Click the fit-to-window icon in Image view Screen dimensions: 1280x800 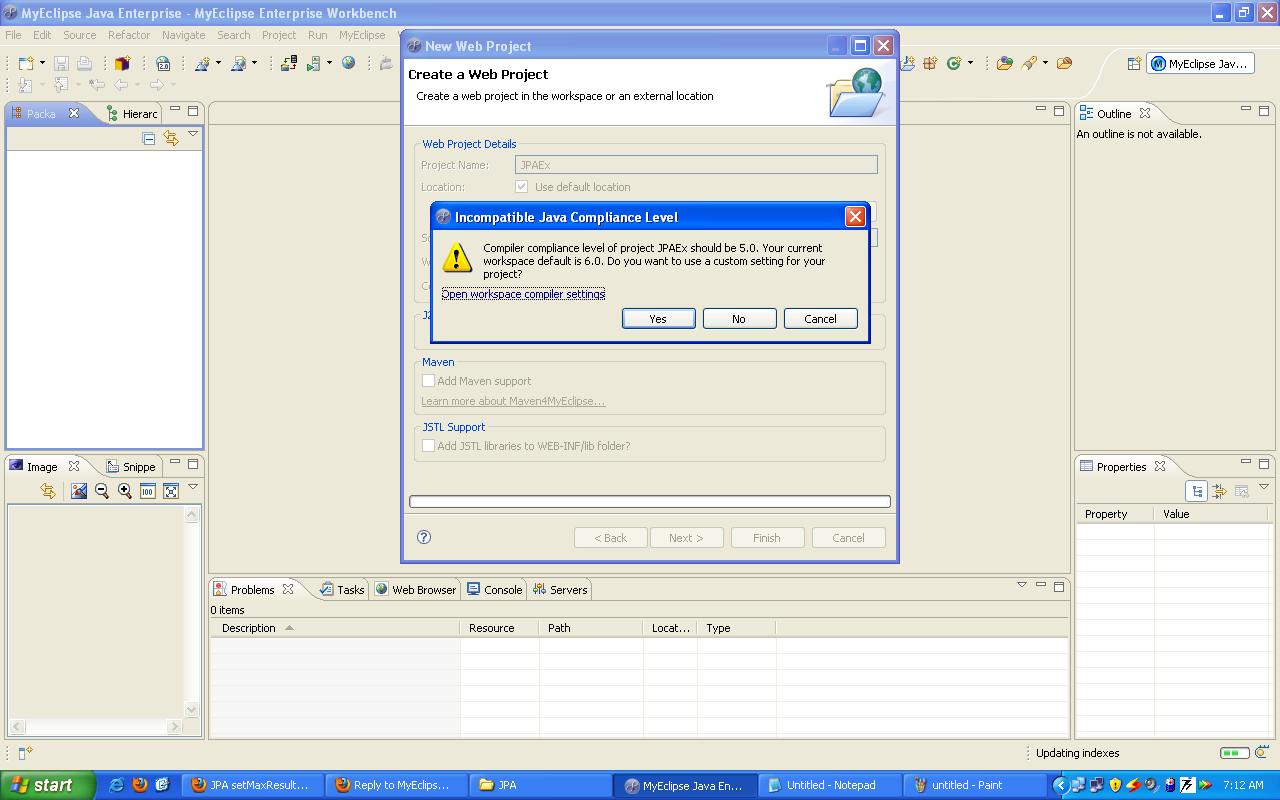tap(171, 491)
